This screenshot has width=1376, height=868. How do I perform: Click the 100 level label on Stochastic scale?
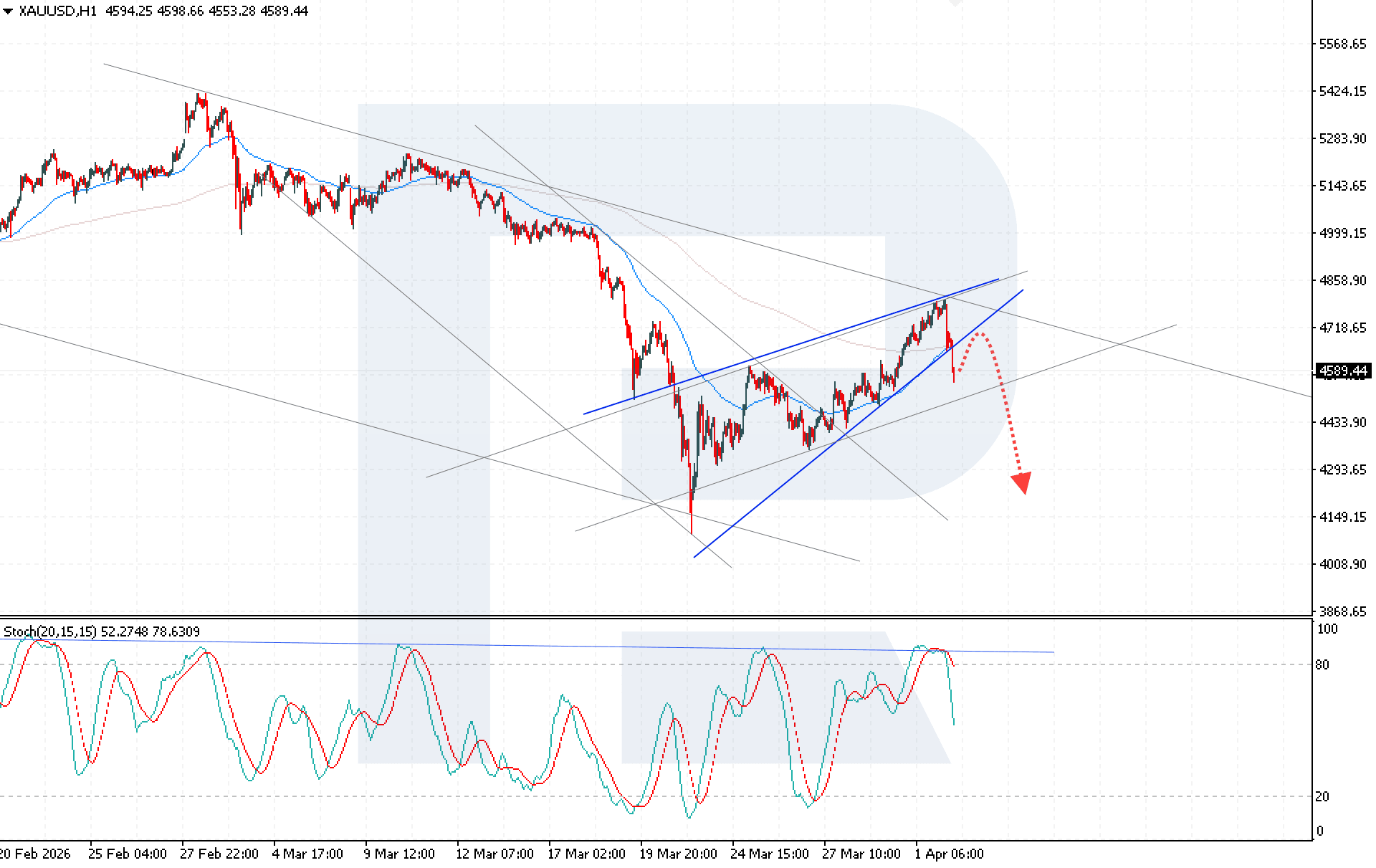tap(1328, 630)
